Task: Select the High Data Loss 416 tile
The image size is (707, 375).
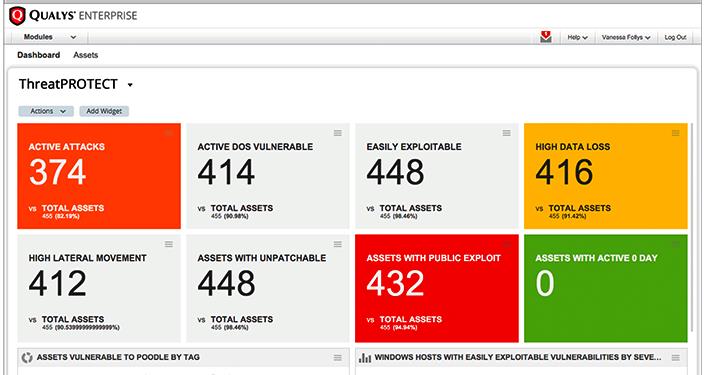Action: [x=606, y=176]
